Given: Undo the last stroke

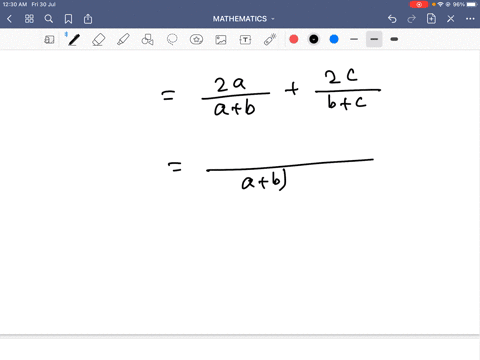Looking at the screenshot, I should pos(392,19).
